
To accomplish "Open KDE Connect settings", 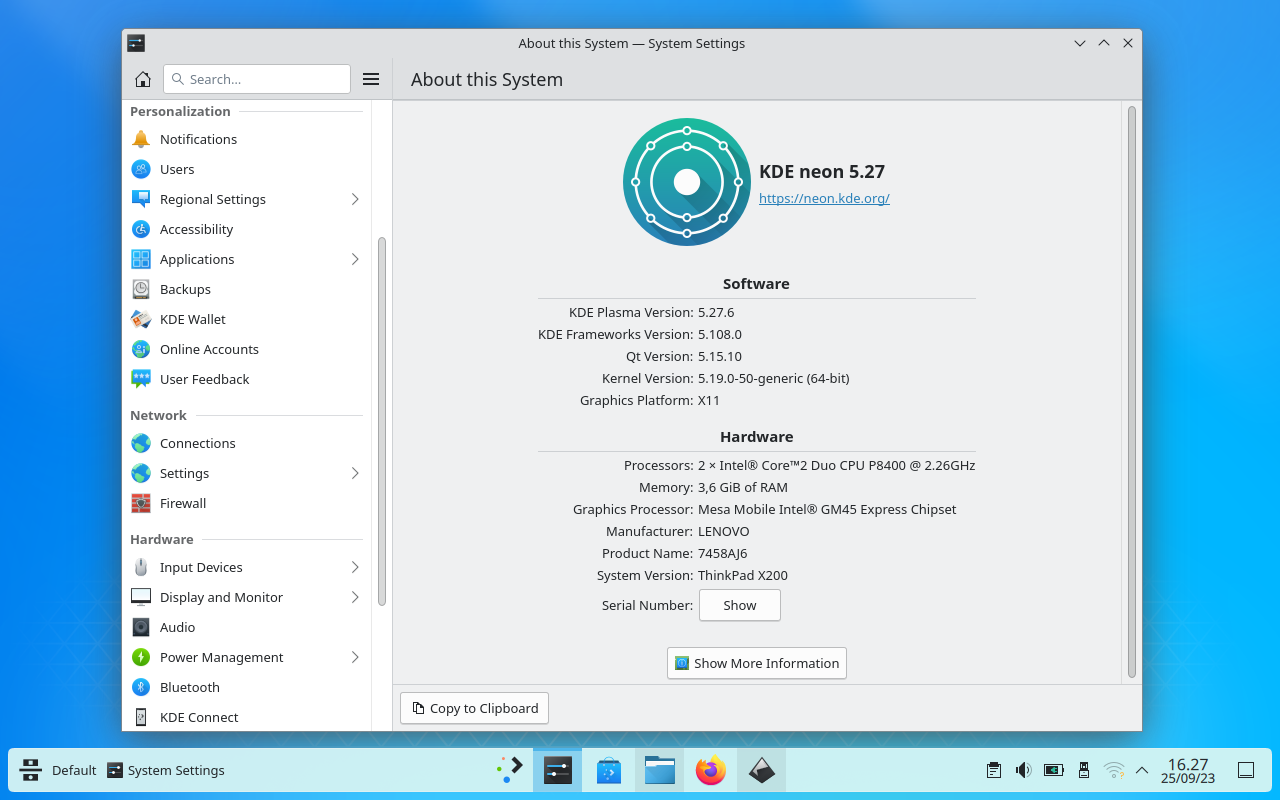I will pyautogui.click(x=199, y=717).
